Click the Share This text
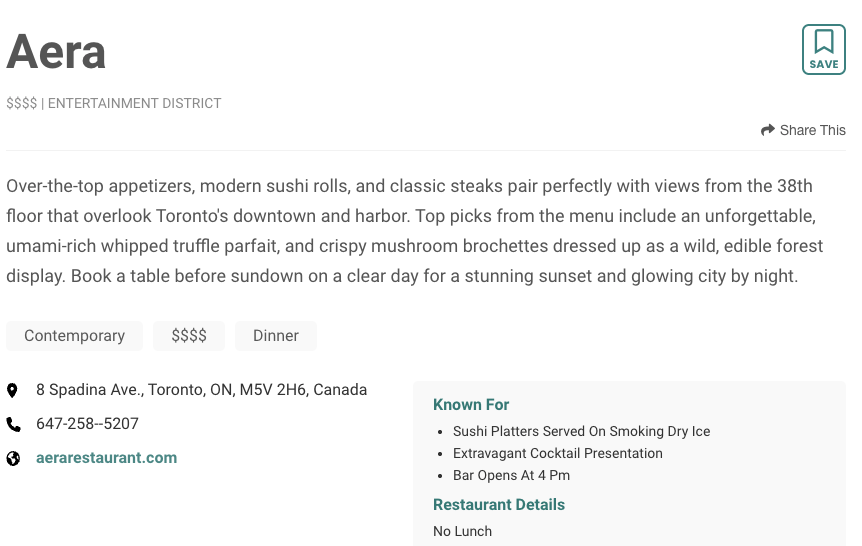This screenshot has height=546, width=862. point(812,130)
